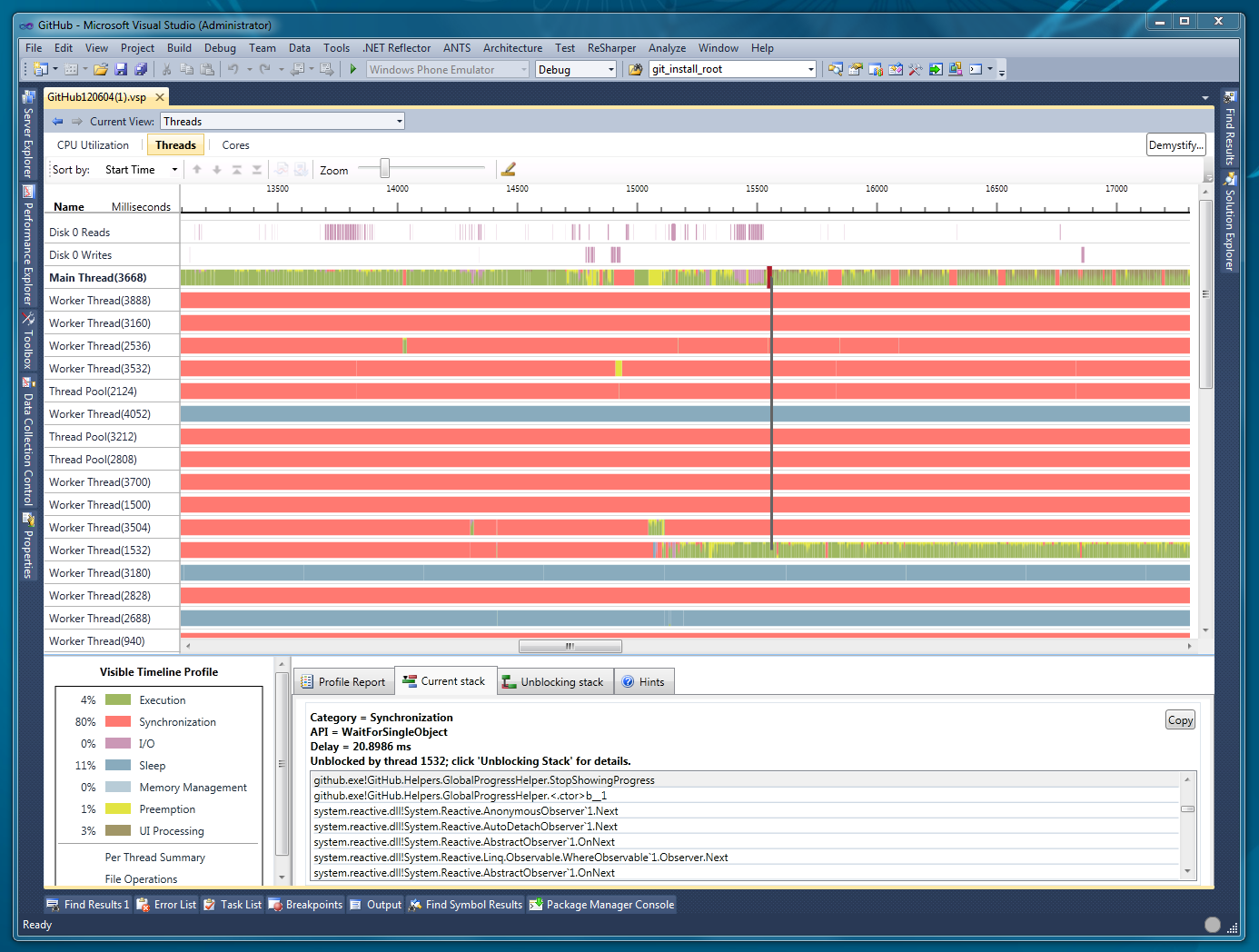Select the CPU Utilization view
The height and width of the screenshot is (952, 1259).
coord(93,145)
